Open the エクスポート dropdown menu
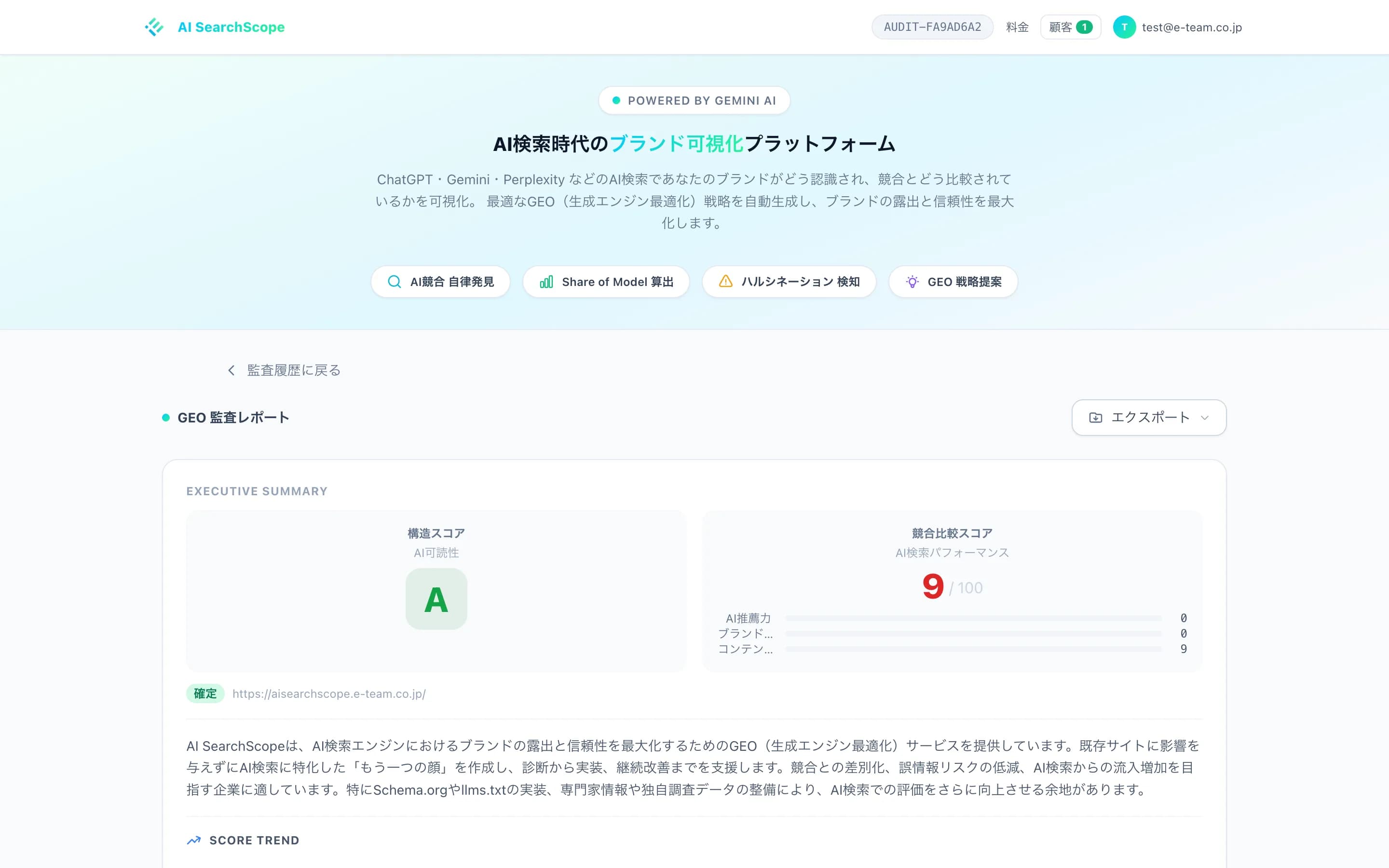1389x868 pixels. 1148,417
